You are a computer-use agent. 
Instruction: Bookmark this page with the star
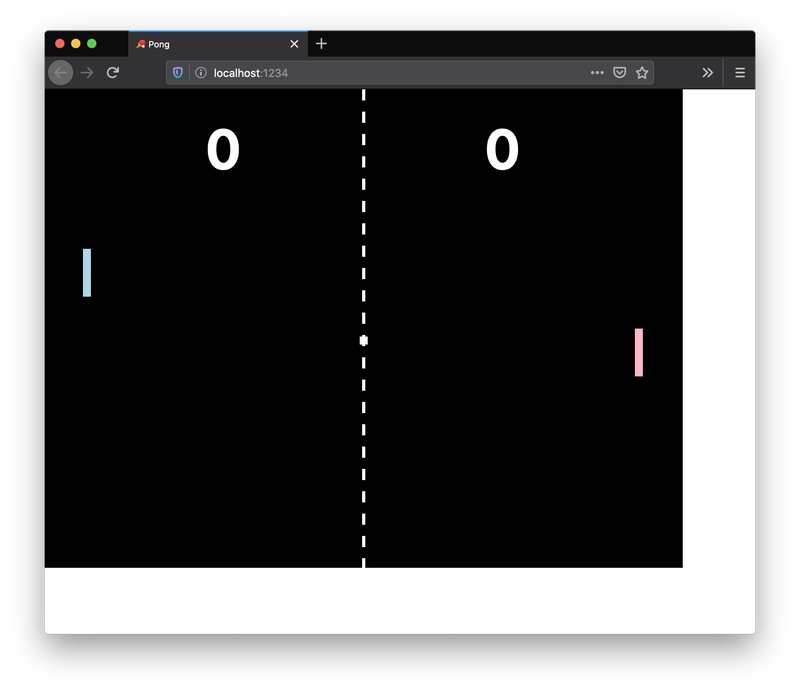642,73
